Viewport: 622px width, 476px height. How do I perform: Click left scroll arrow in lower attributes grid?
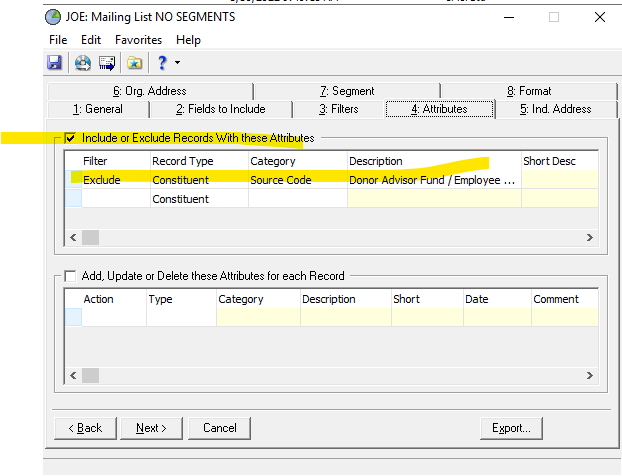(73, 376)
